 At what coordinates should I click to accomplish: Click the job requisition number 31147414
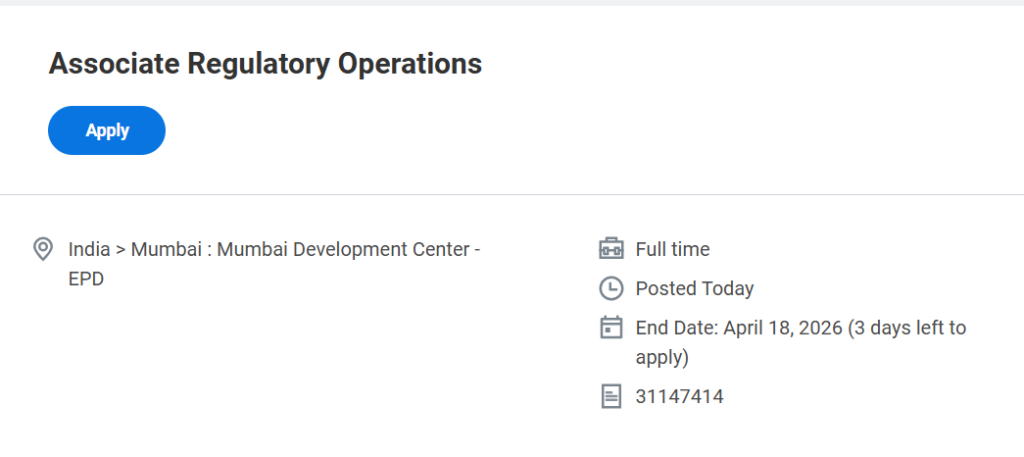(680, 397)
